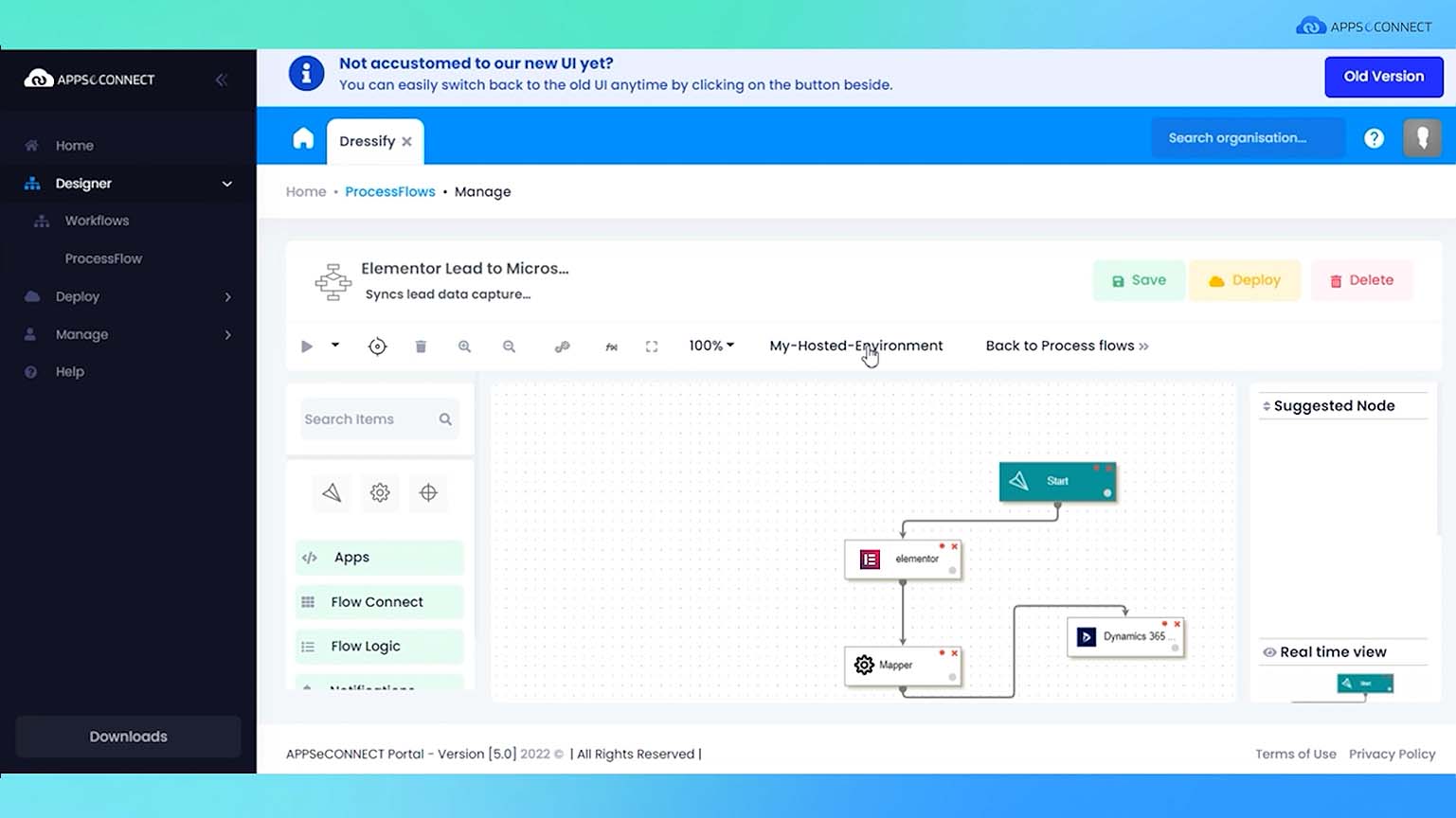Expand the Flow Connect category
This screenshot has width=1456, height=818.
pyautogui.click(x=379, y=602)
